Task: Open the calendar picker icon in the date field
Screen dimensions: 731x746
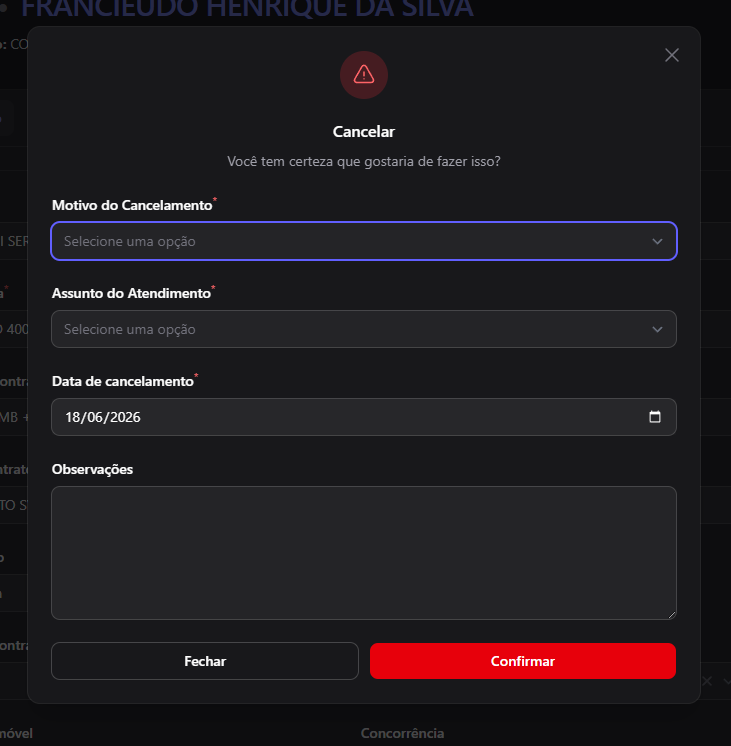Action: point(655,417)
